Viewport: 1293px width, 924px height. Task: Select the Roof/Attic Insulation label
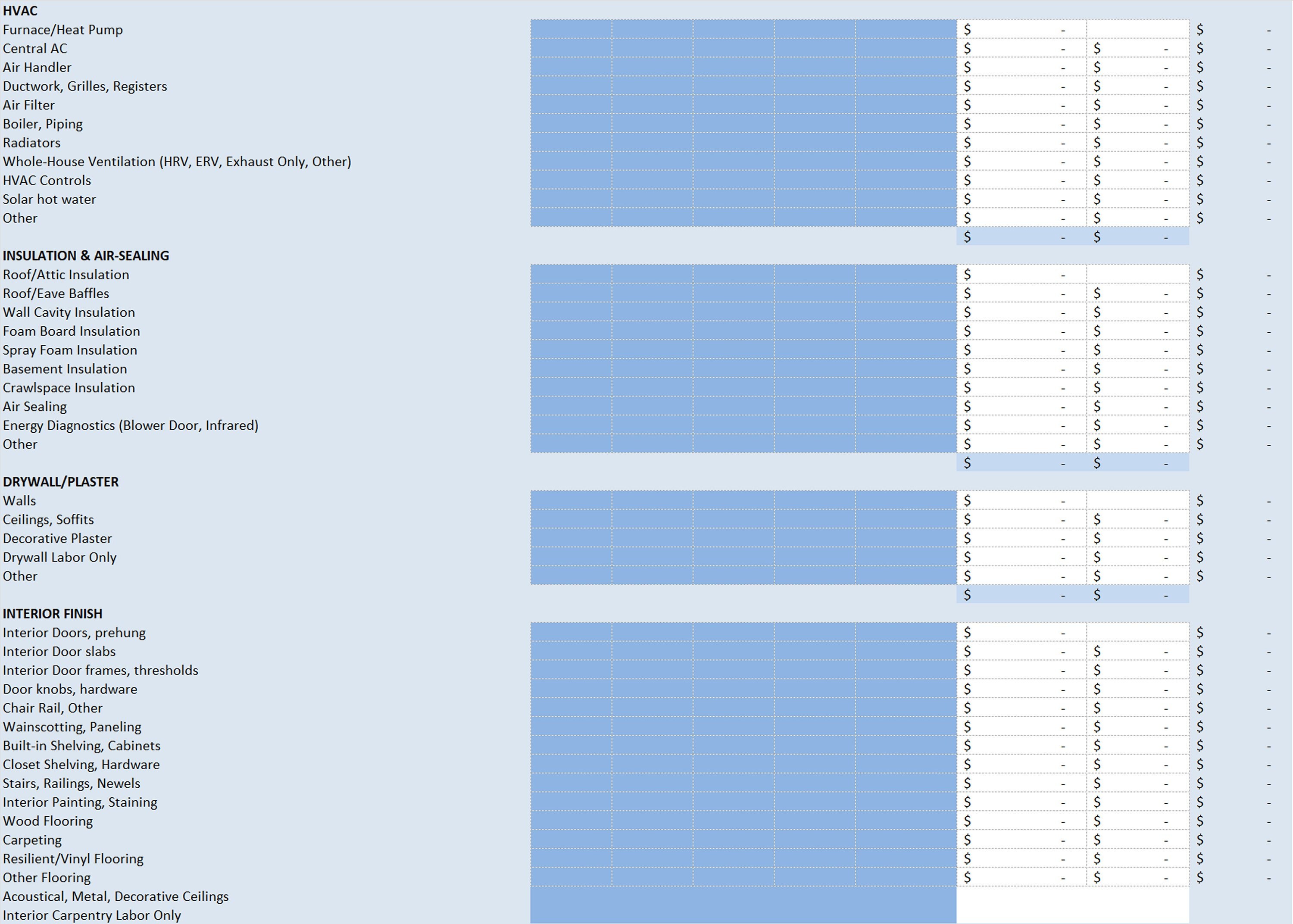point(66,274)
